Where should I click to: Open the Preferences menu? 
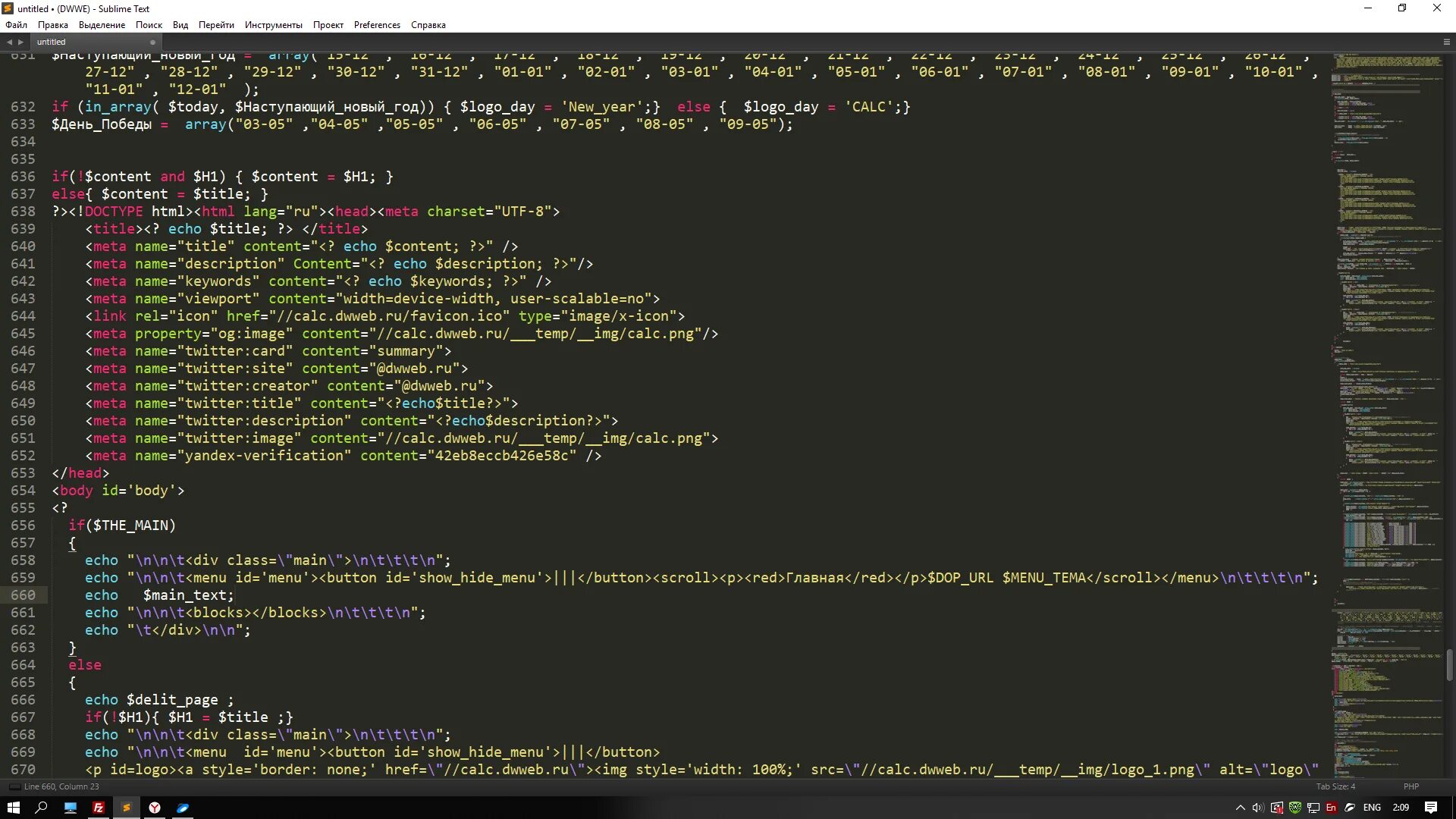click(376, 25)
